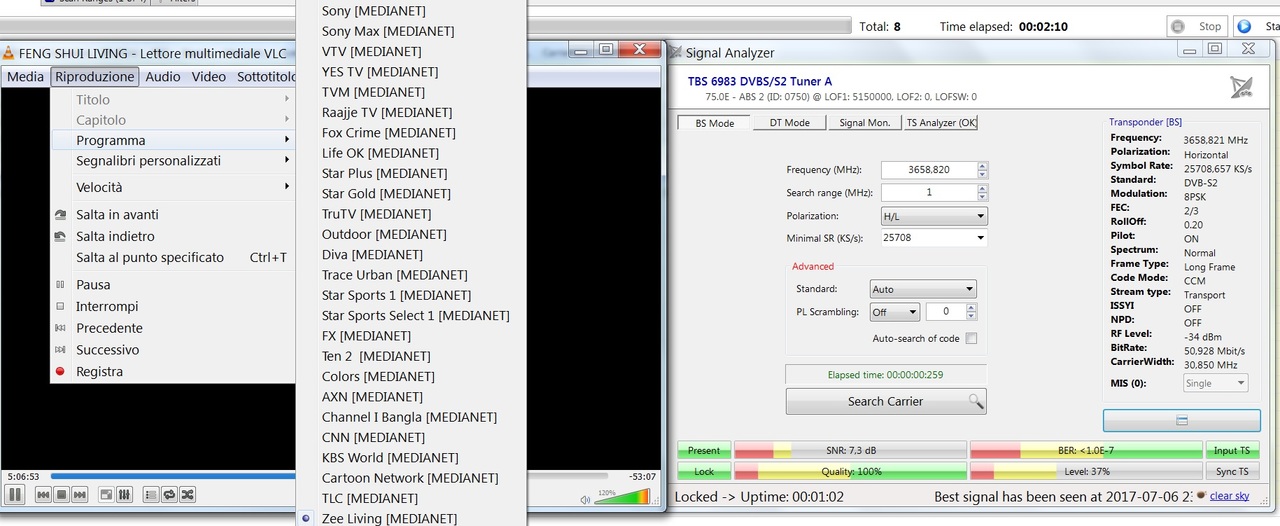
Task: Select Star Sports 1 [MEDIANET] program
Action: click(x=411, y=296)
